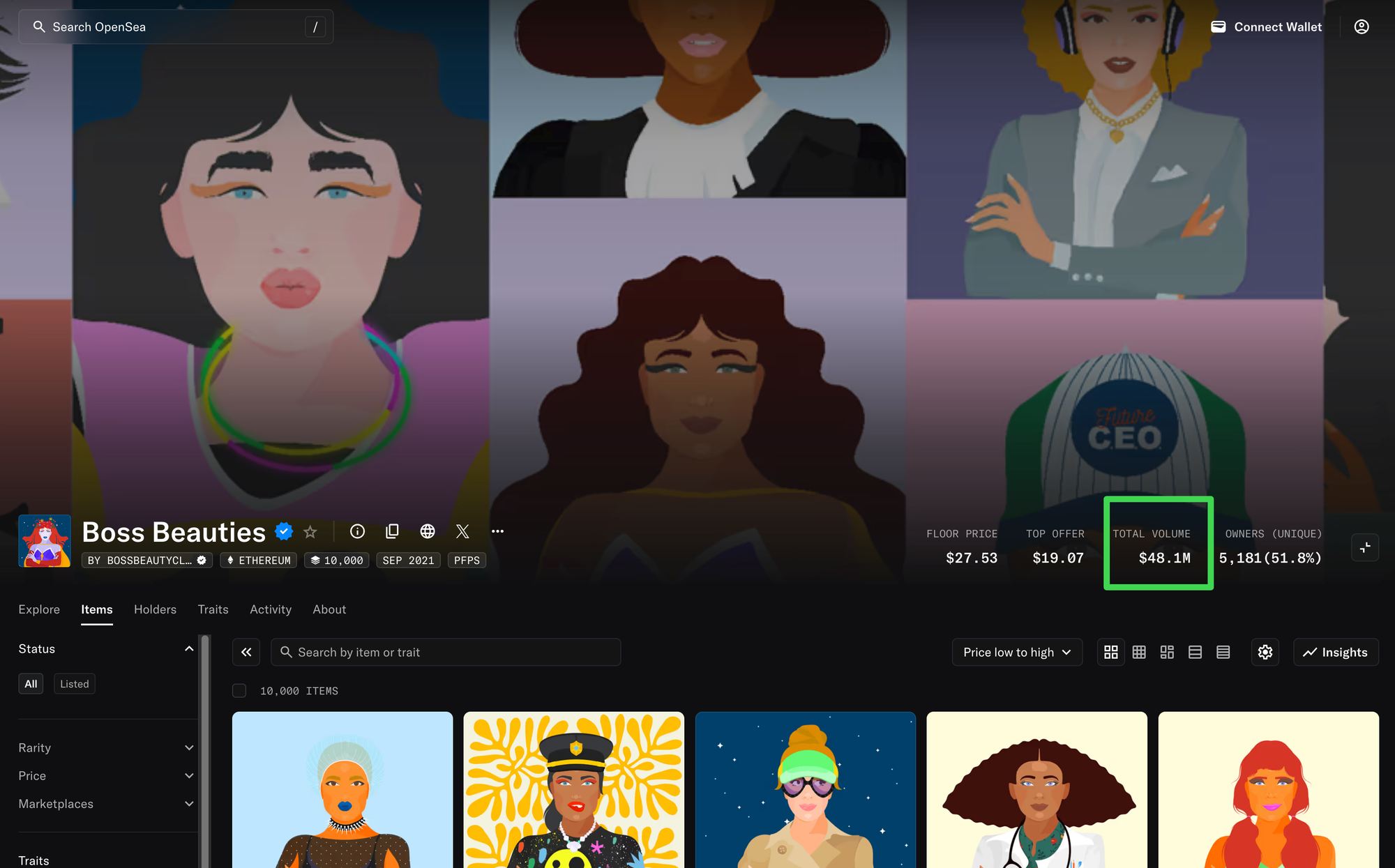The image size is (1395, 868).
Task: Click the Traits filter heading
Action: (x=33, y=861)
